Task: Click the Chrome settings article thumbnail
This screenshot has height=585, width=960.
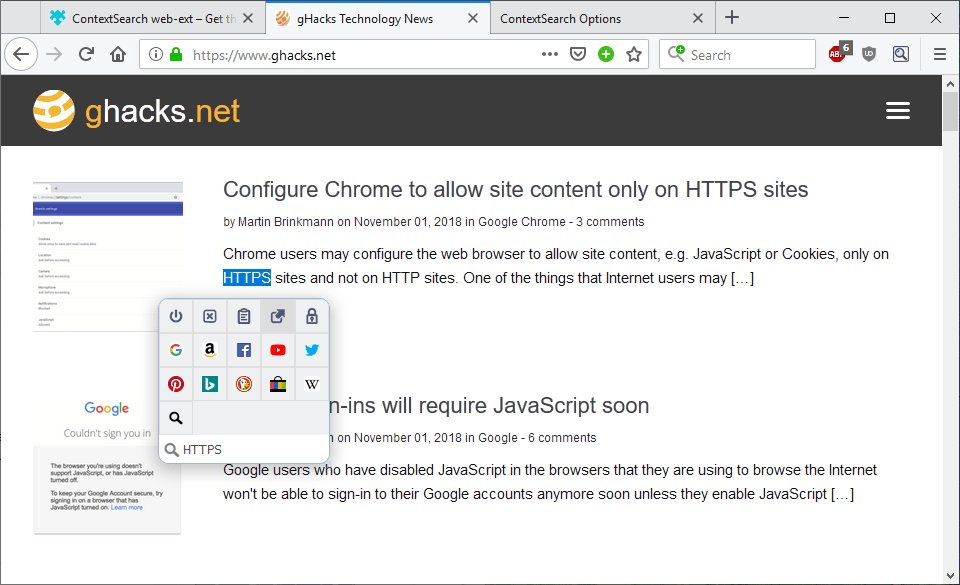Action: coord(108,256)
